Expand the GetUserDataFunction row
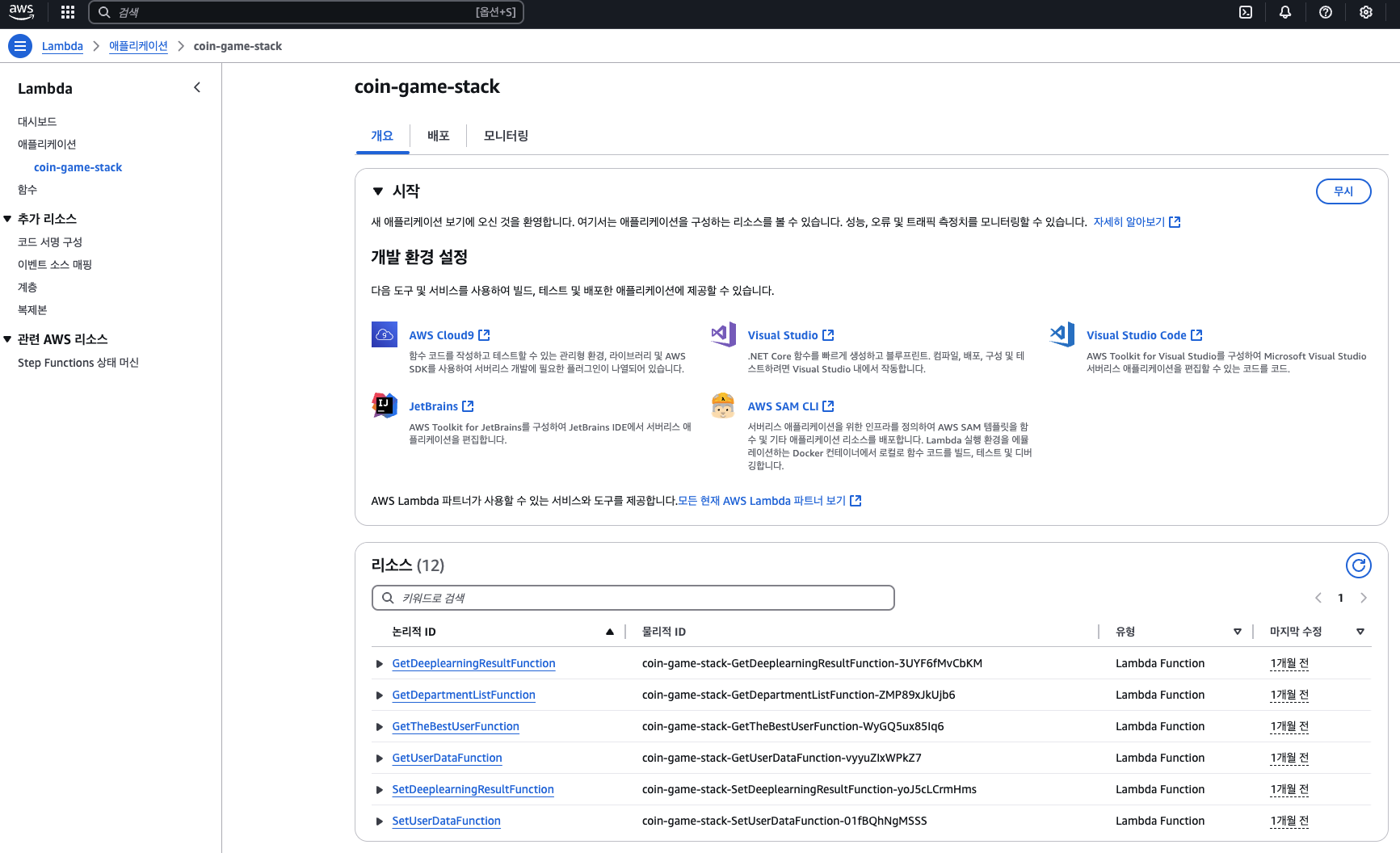 coord(380,758)
